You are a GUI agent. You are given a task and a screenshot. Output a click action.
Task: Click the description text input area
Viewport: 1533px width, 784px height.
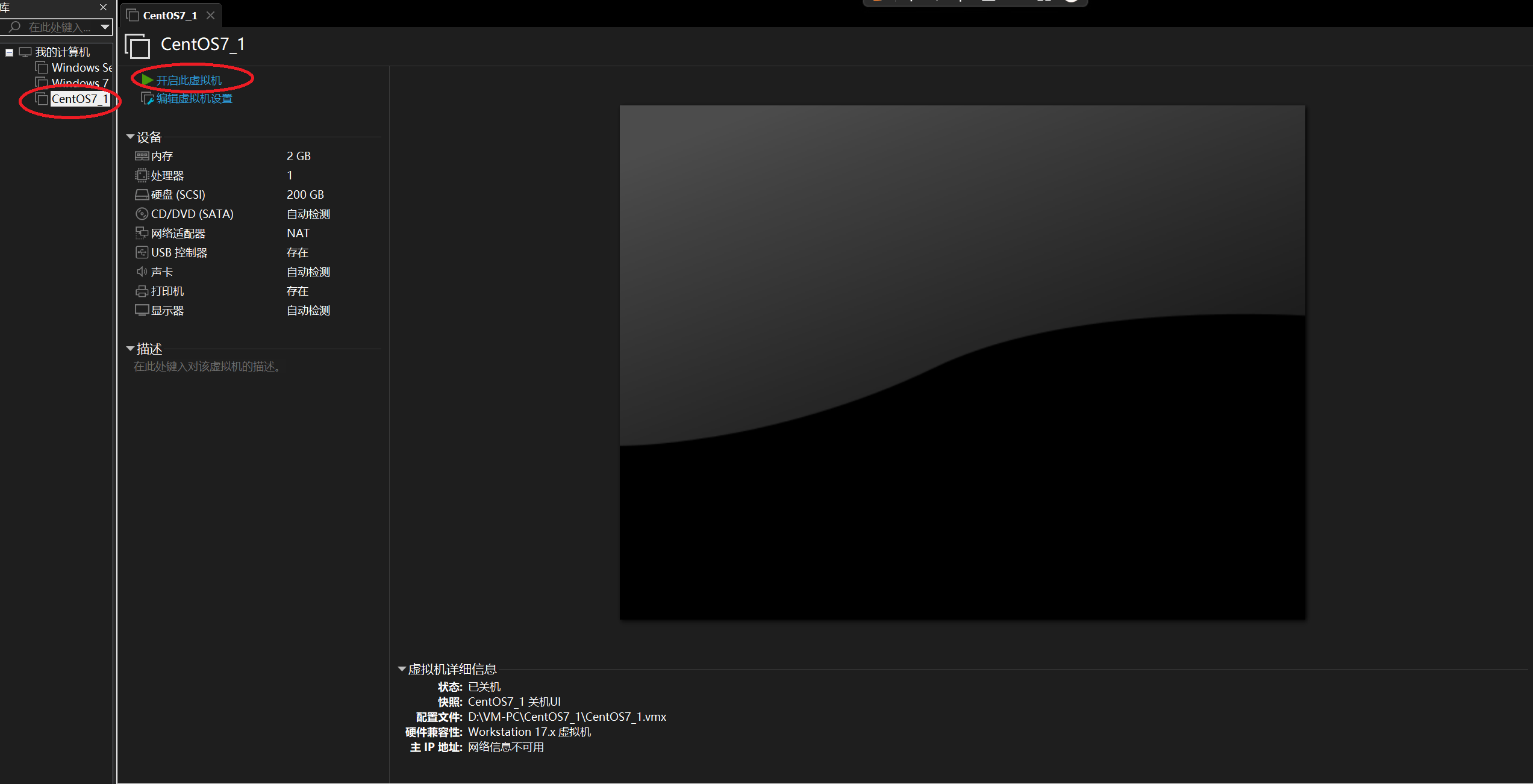pyautogui.click(x=207, y=367)
